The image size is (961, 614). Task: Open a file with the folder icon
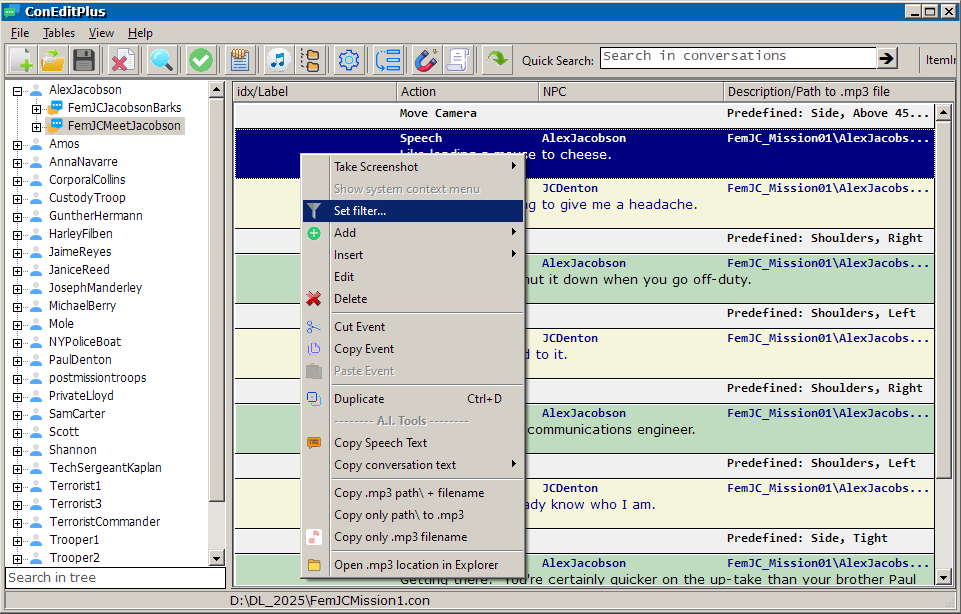52,60
